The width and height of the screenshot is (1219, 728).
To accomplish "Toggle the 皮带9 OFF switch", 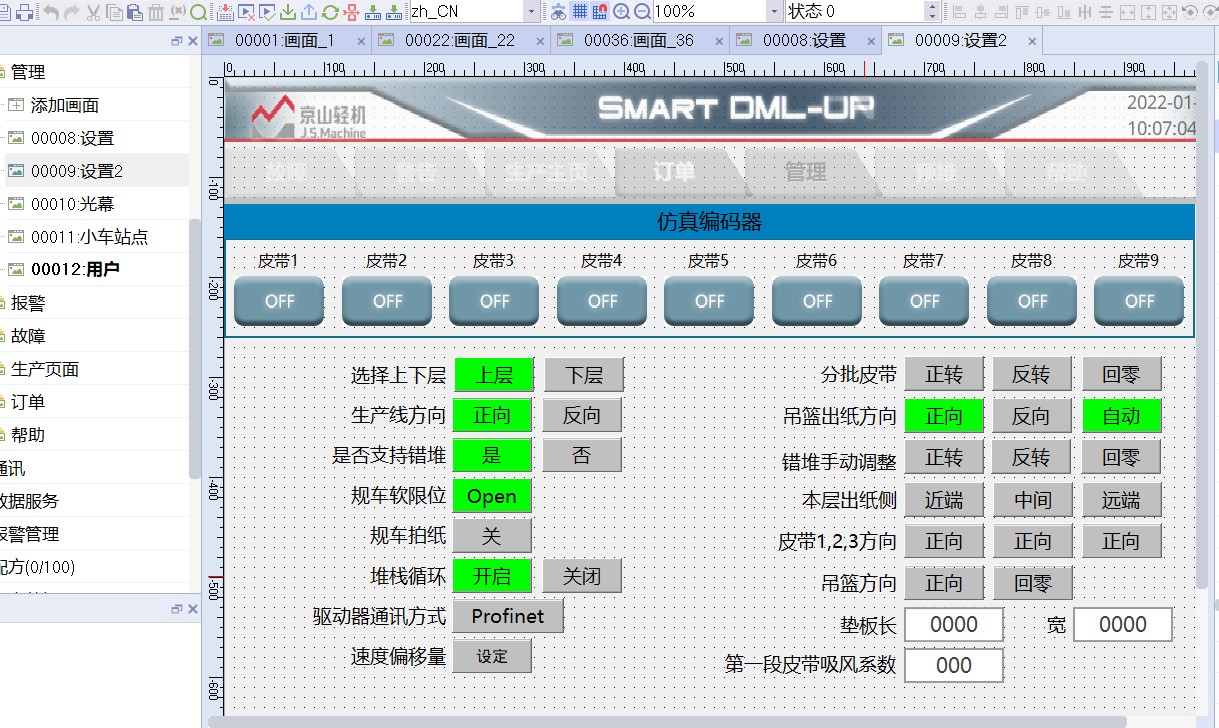I will tap(1139, 301).
